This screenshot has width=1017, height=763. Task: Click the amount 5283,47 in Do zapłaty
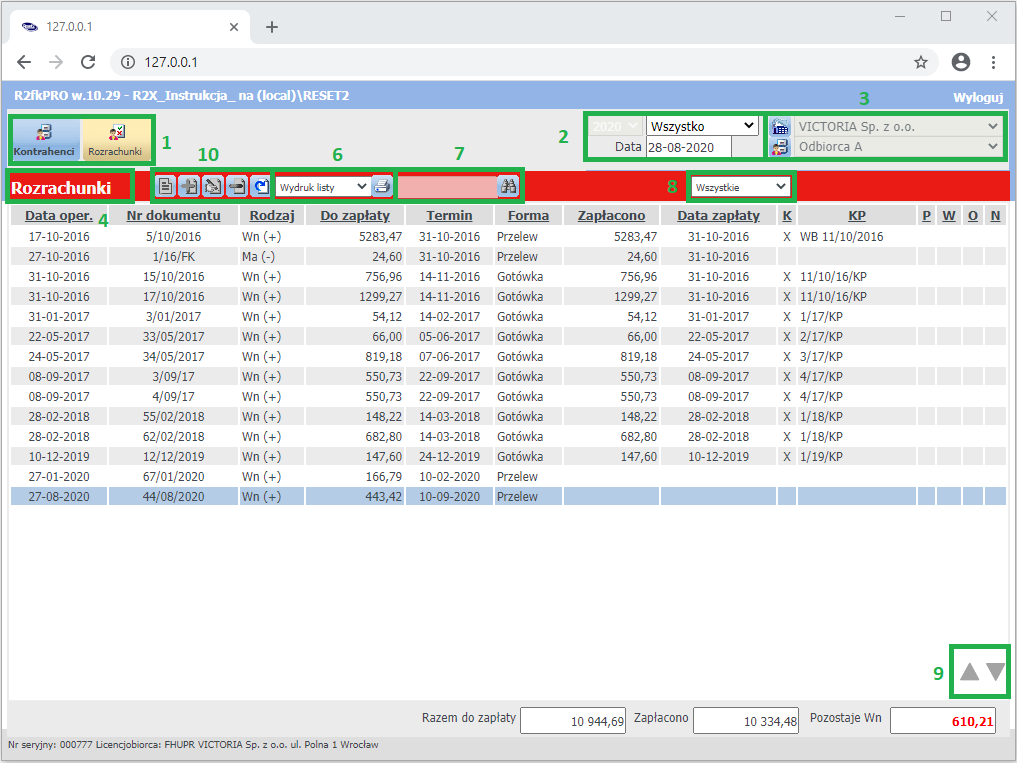380,237
